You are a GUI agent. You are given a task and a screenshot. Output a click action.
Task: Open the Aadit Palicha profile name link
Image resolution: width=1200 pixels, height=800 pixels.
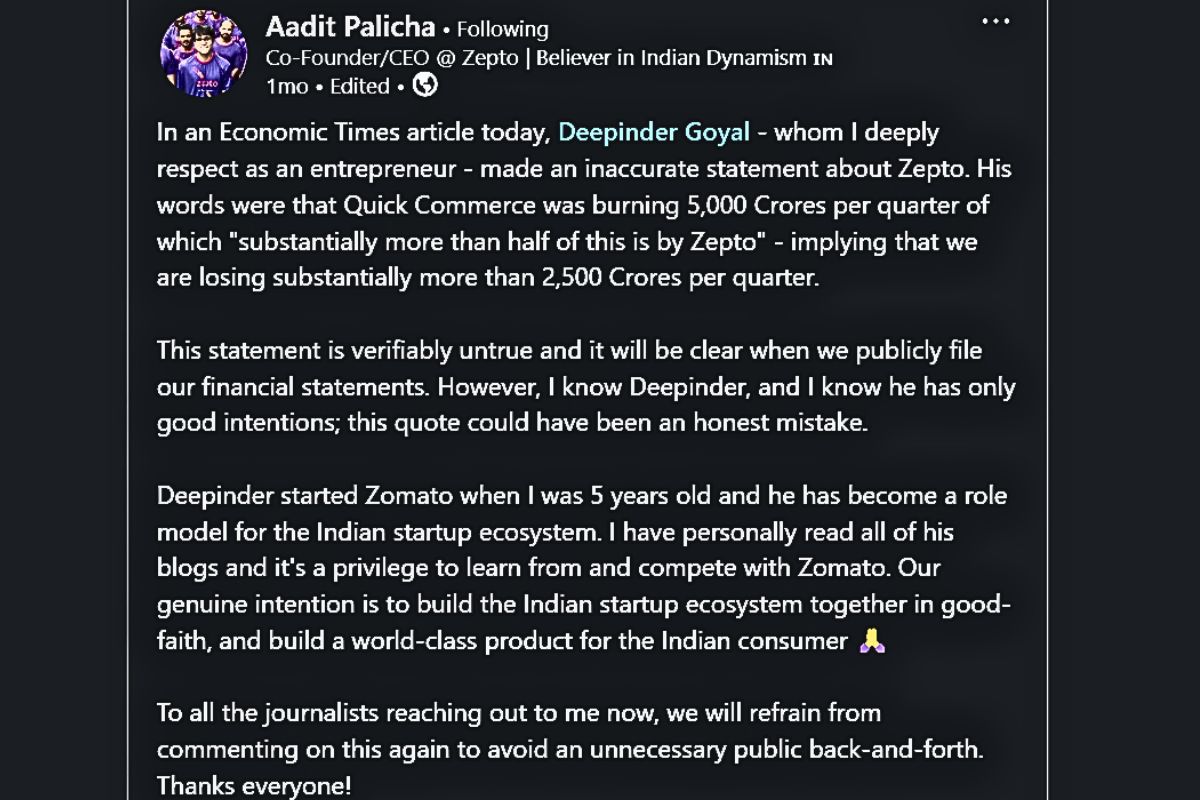349,27
